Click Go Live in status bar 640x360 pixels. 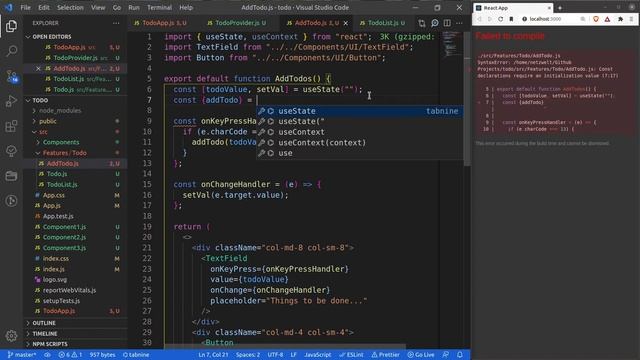(421, 355)
